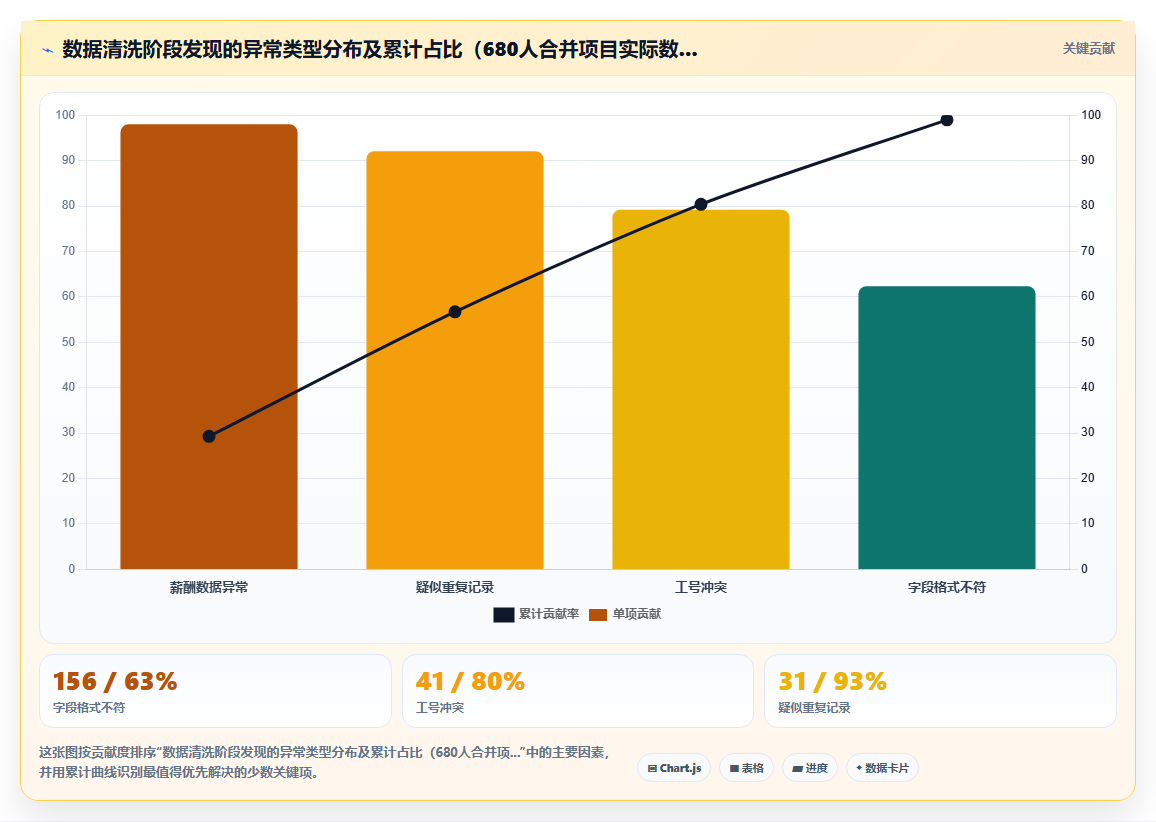Open the 156 / 63% 字段格式不符 card
Screen dimensions: 1156x822
[x=215, y=691]
